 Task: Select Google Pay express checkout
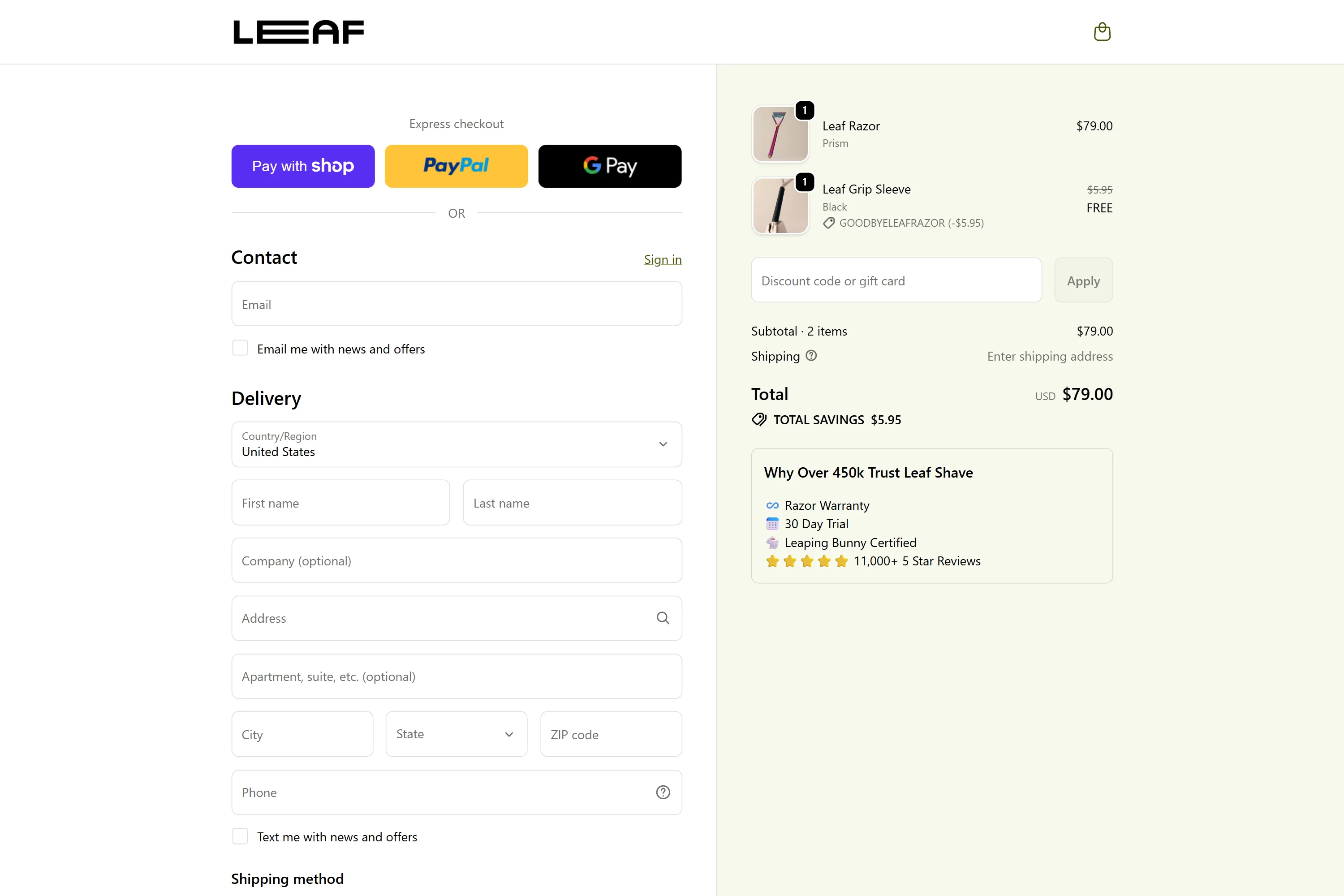coord(609,166)
